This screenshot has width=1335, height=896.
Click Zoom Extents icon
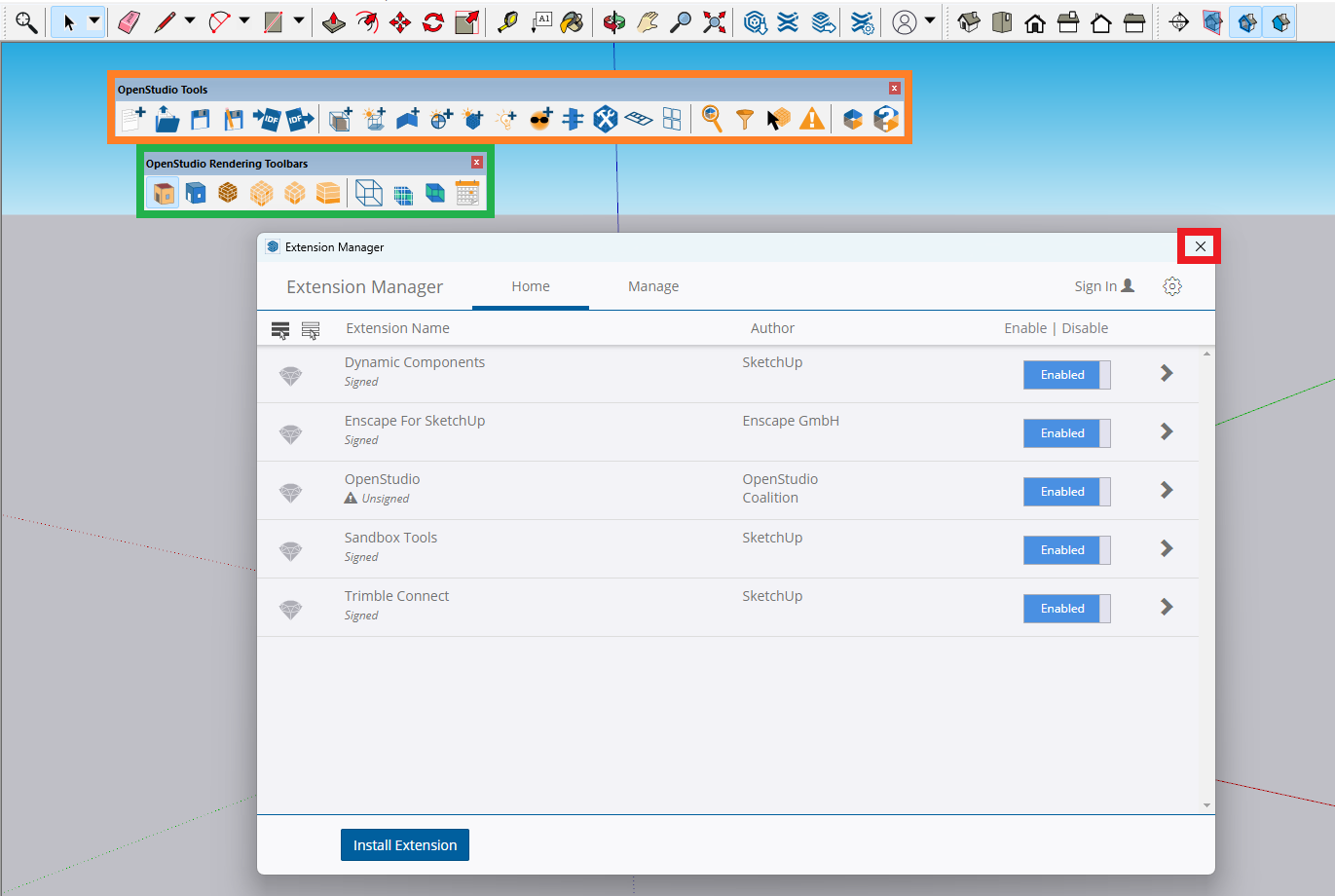pyautogui.click(x=714, y=21)
